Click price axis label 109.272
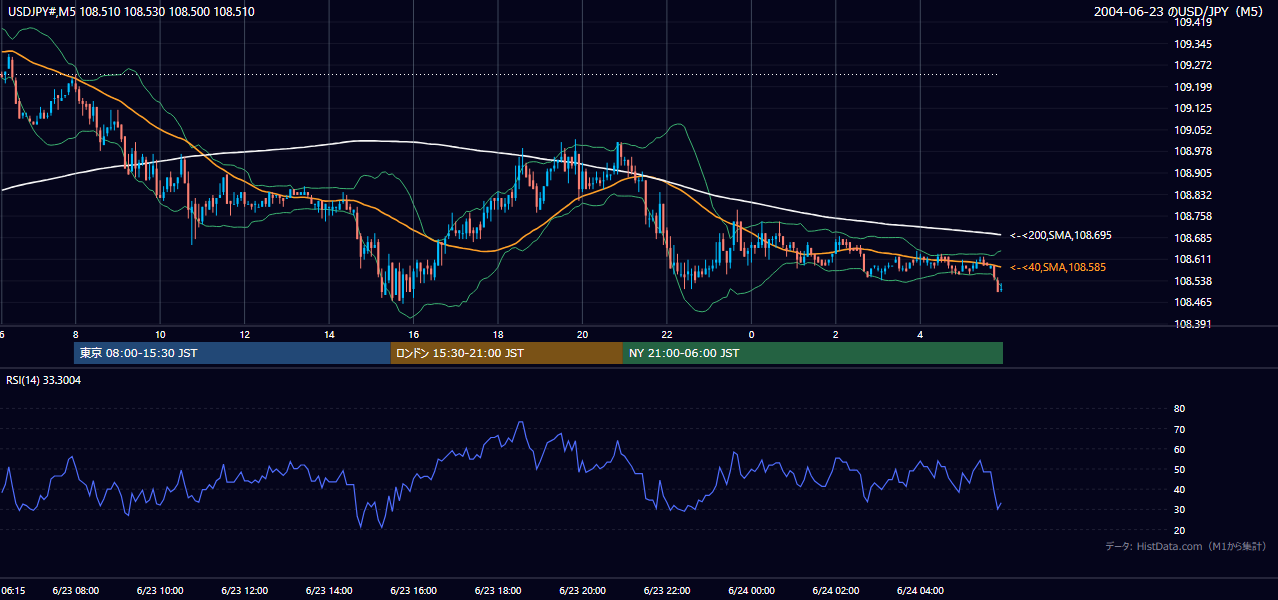 point(1193,65)
